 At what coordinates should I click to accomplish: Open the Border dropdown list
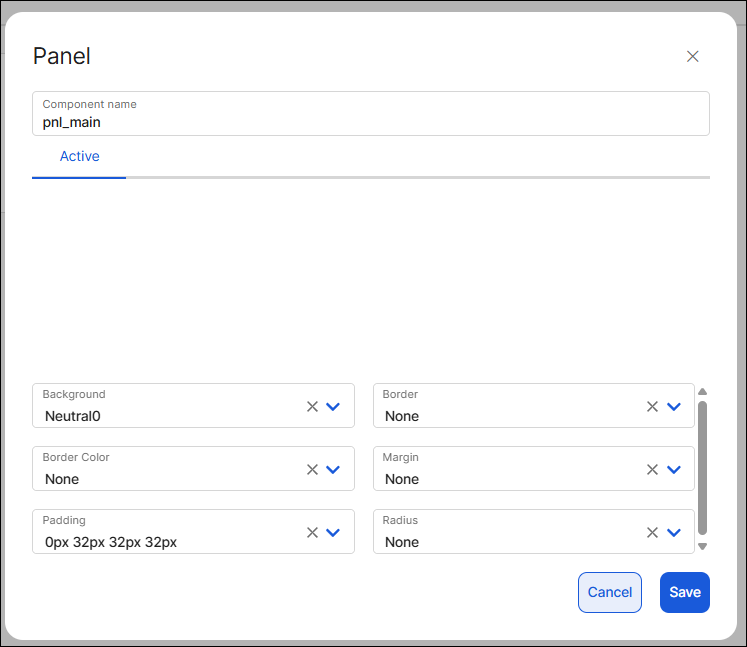(674, 406)
